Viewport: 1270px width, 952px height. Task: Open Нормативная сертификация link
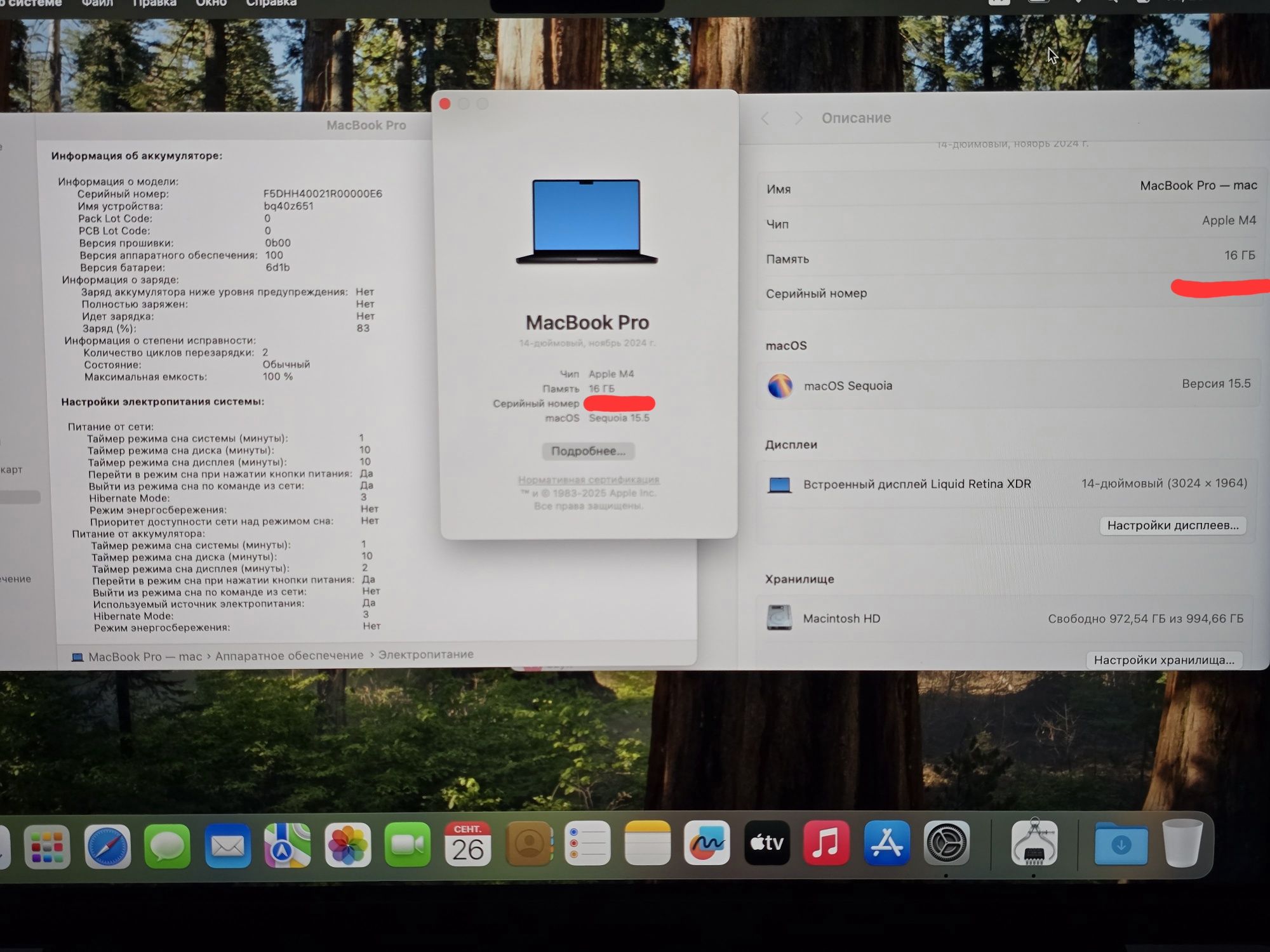[589, 480]
